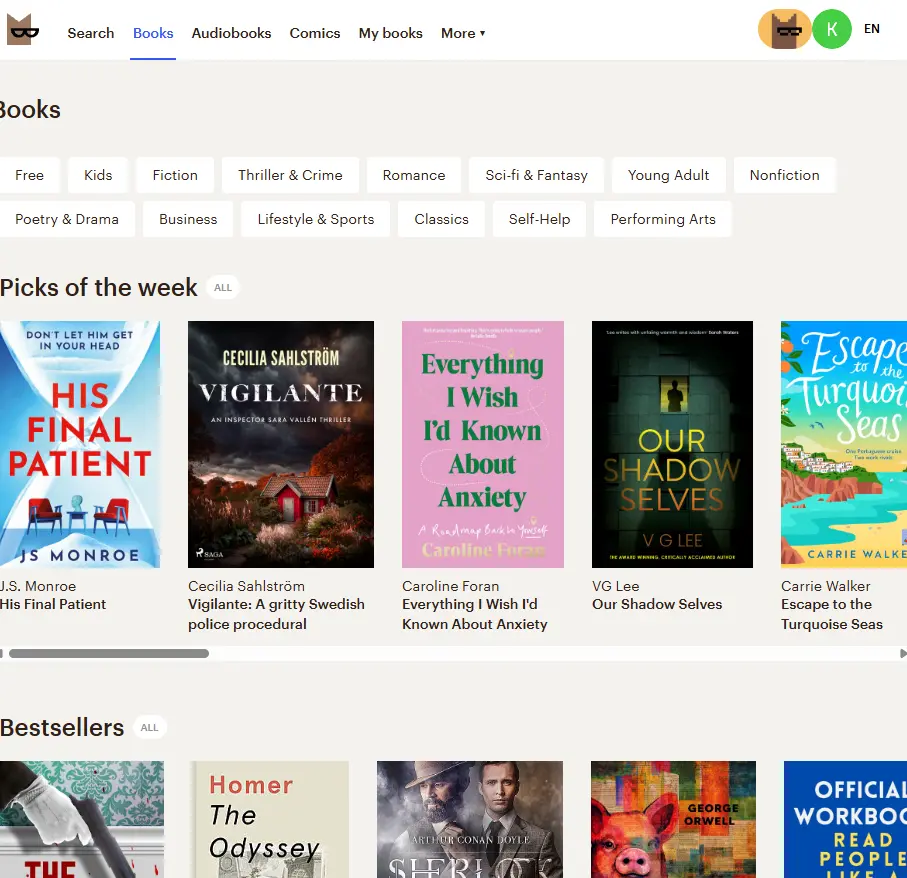Select the Books tab
The width and height of the screenshot is (907, 878).
[x=153, y=34]
